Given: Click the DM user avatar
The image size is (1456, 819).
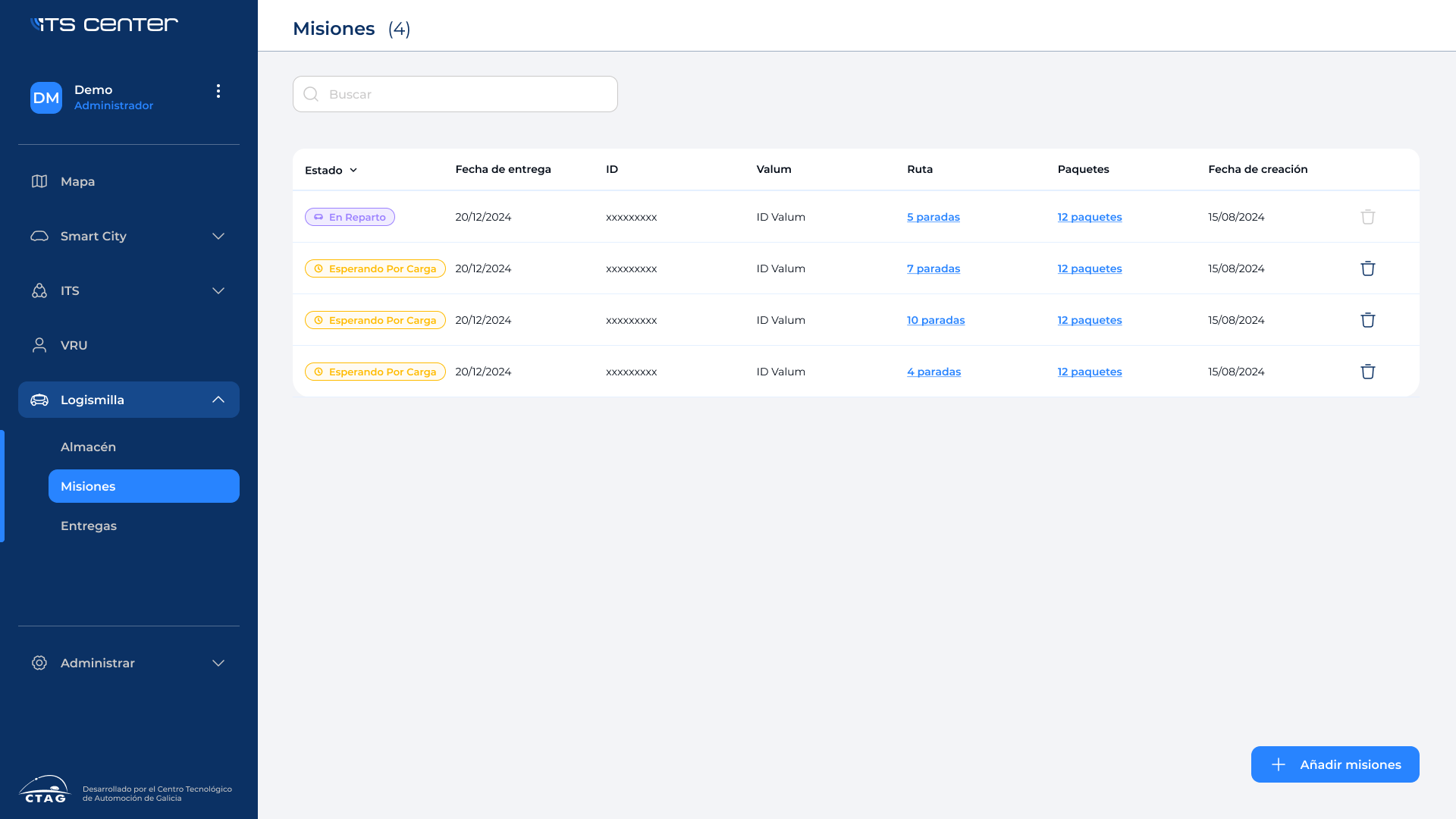Looking at the screenshot, I should coord(46,98).
